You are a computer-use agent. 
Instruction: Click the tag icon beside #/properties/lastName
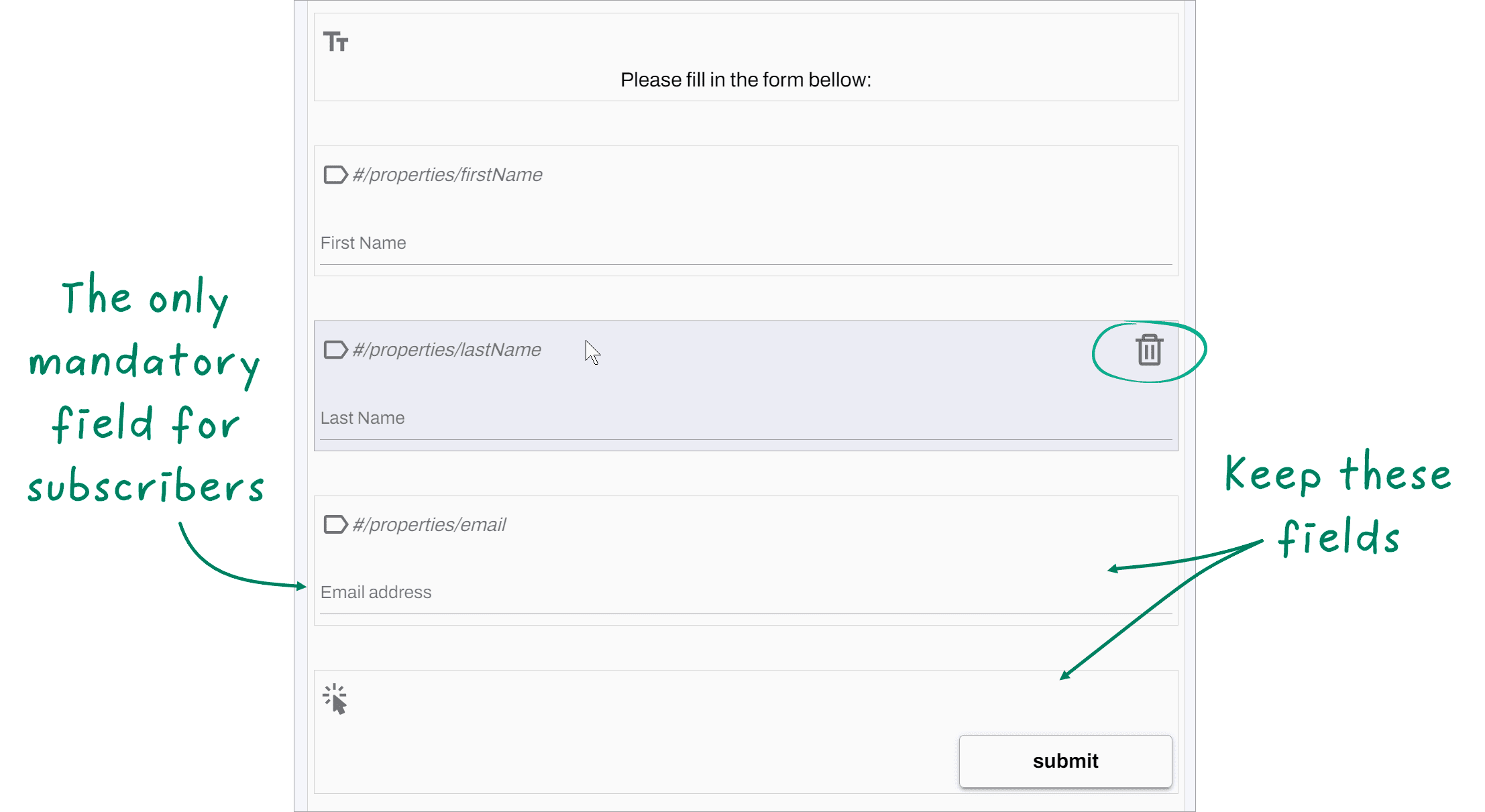(335, 349)
